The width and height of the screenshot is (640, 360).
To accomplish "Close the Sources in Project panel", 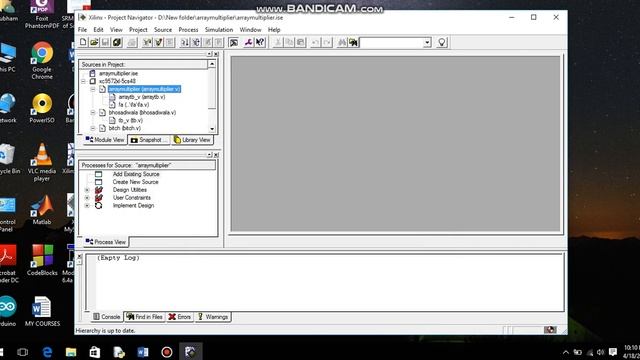I will (216, 54).
